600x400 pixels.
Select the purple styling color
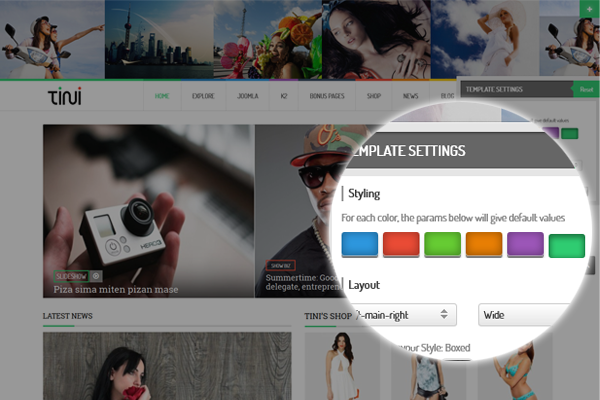click(525, 244)
